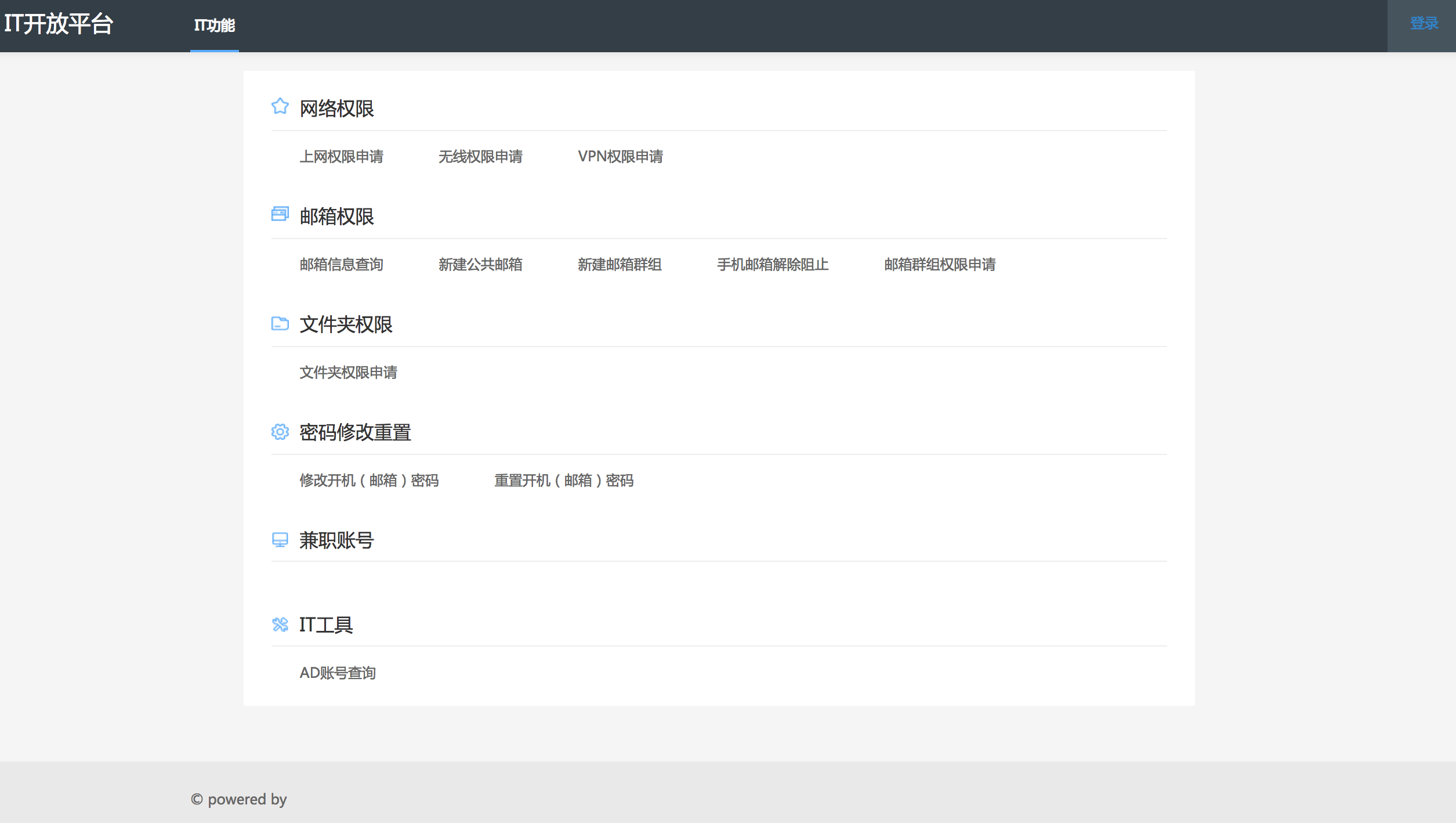Go to 新建邮箱群组 page
Screen dimensions: 1456x823
click(620, 265)
